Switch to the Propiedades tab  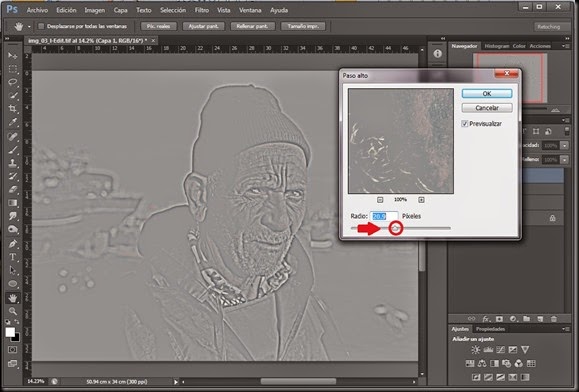[x=490, y=329]
